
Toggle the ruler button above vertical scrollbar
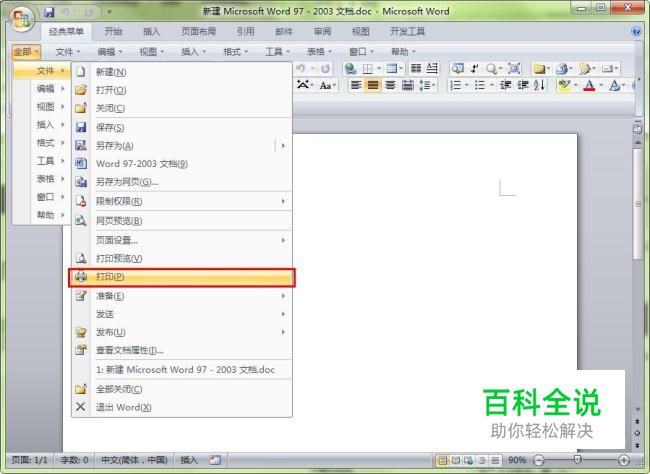click(638, 129)
